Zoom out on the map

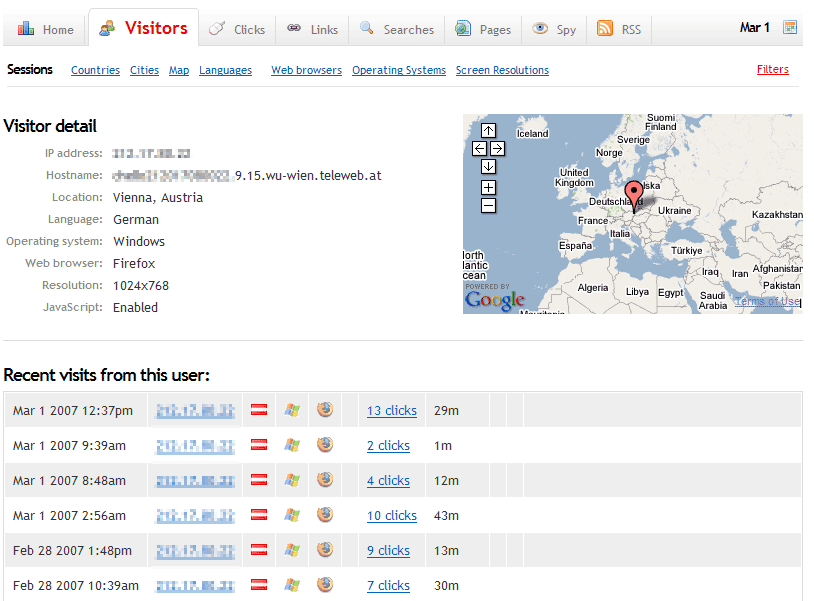click(488, 205)
